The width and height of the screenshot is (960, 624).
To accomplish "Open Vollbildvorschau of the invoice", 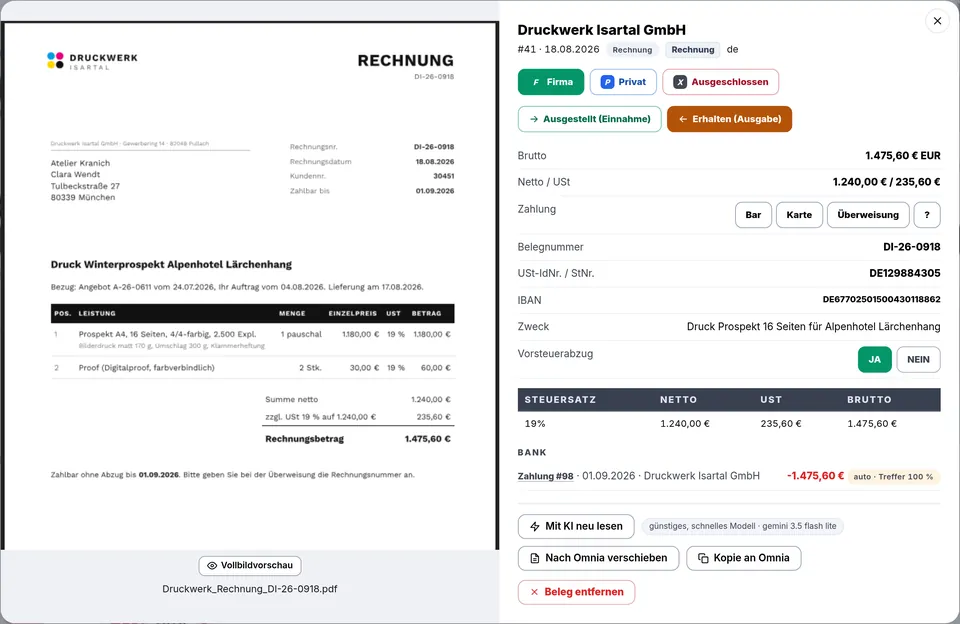I will (250, 565).
